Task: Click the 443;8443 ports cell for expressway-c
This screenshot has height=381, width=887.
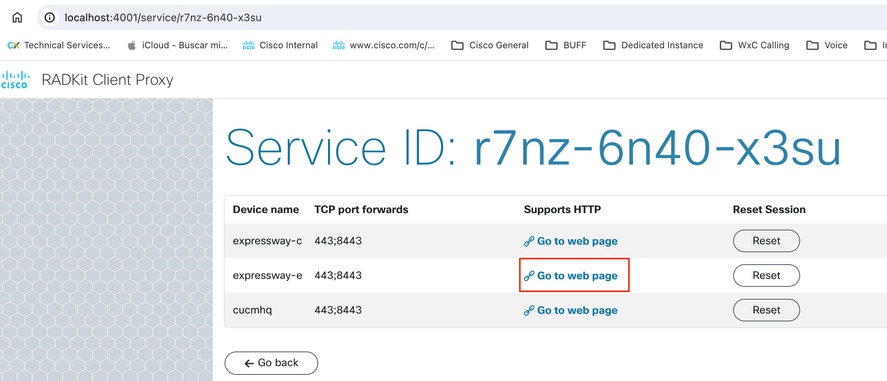Action: pos(338,241)
